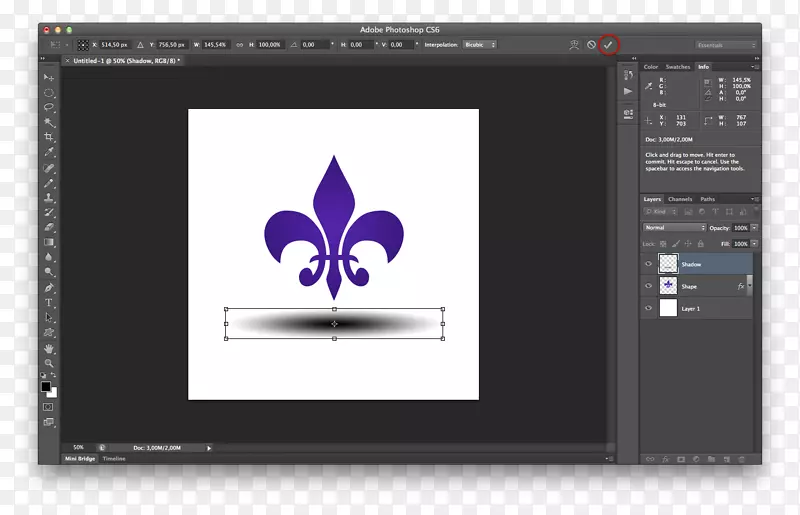The height and width of the screenshot is (515, 800).
Task: Open the Timeline tab at bottom
Action: click(114, 458)
